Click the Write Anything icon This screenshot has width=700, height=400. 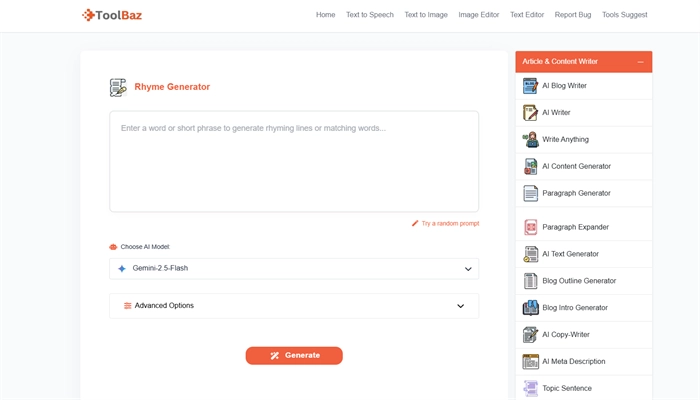click(x=530, y=140)
